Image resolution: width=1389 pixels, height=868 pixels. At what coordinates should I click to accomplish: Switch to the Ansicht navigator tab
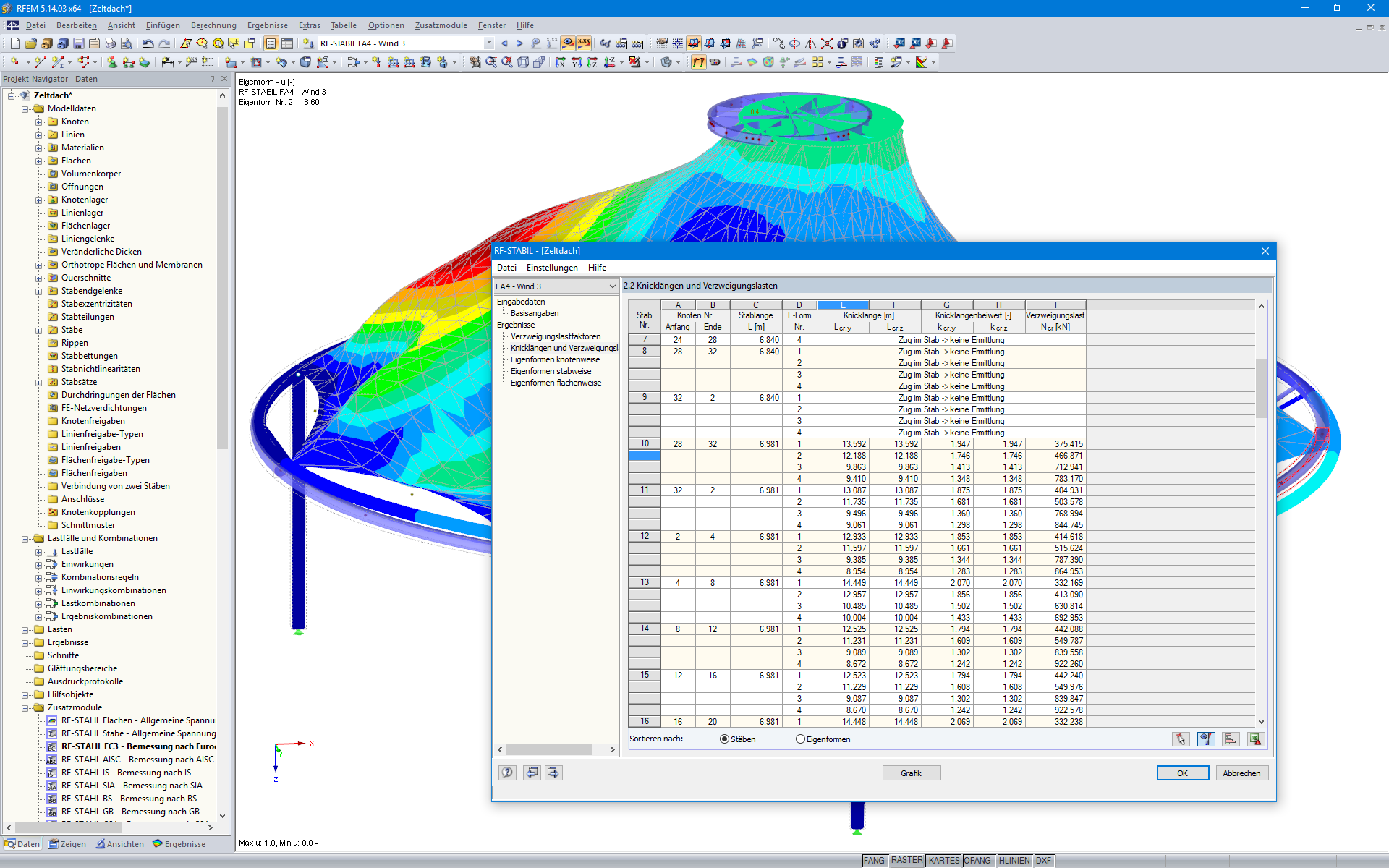[119, 844]
